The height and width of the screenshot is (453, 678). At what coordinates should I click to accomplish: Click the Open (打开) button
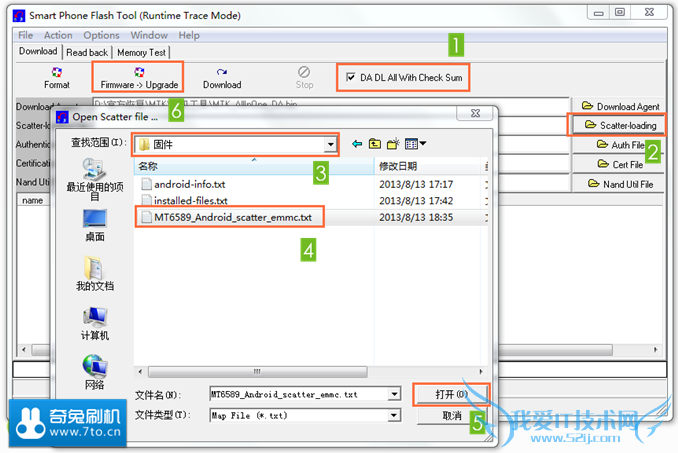[x=451, y=394]
